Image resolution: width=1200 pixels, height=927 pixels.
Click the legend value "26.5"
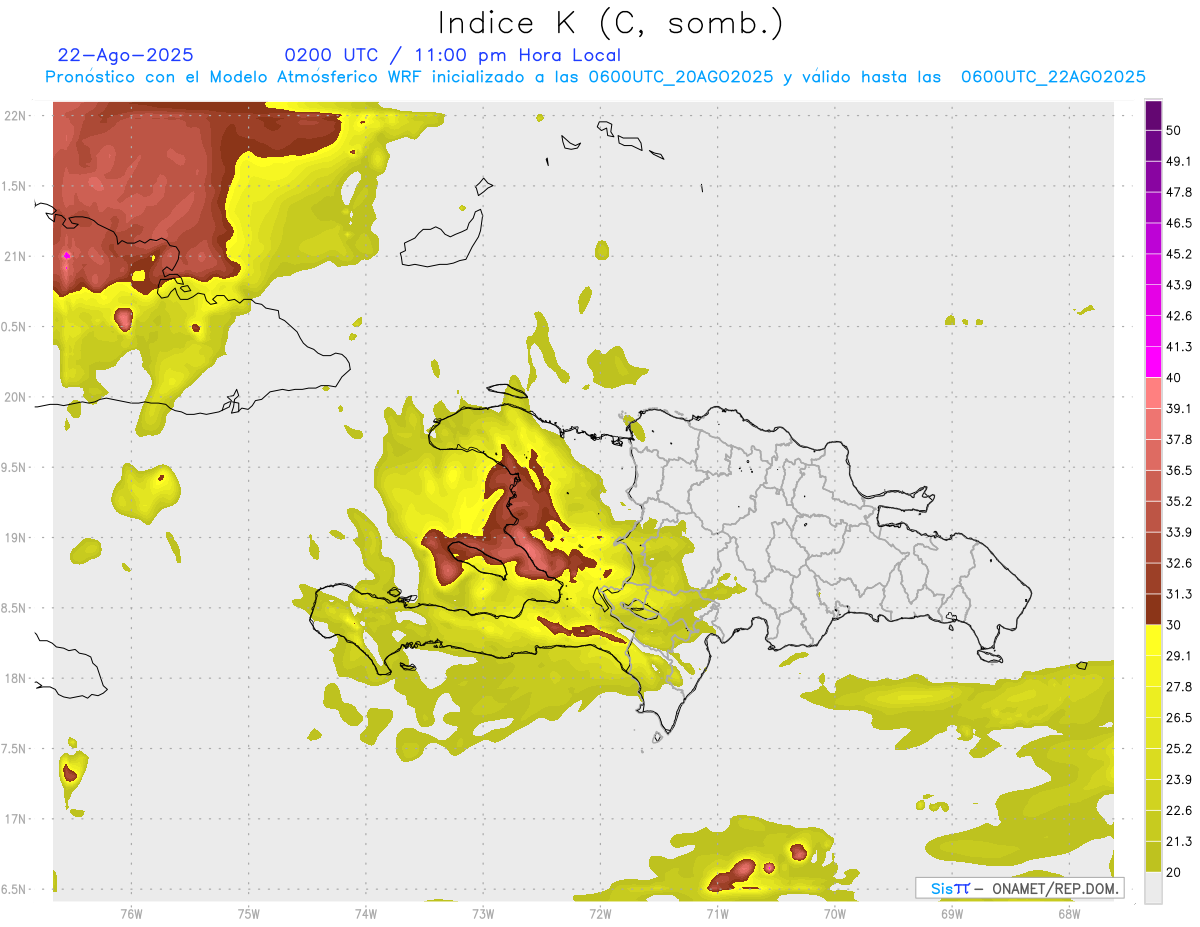(x=1179, y=717)
